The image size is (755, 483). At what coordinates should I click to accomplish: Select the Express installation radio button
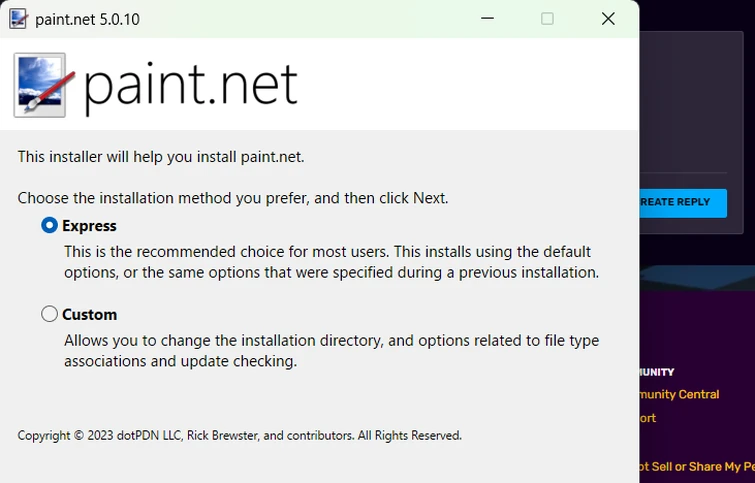(49, 226)
